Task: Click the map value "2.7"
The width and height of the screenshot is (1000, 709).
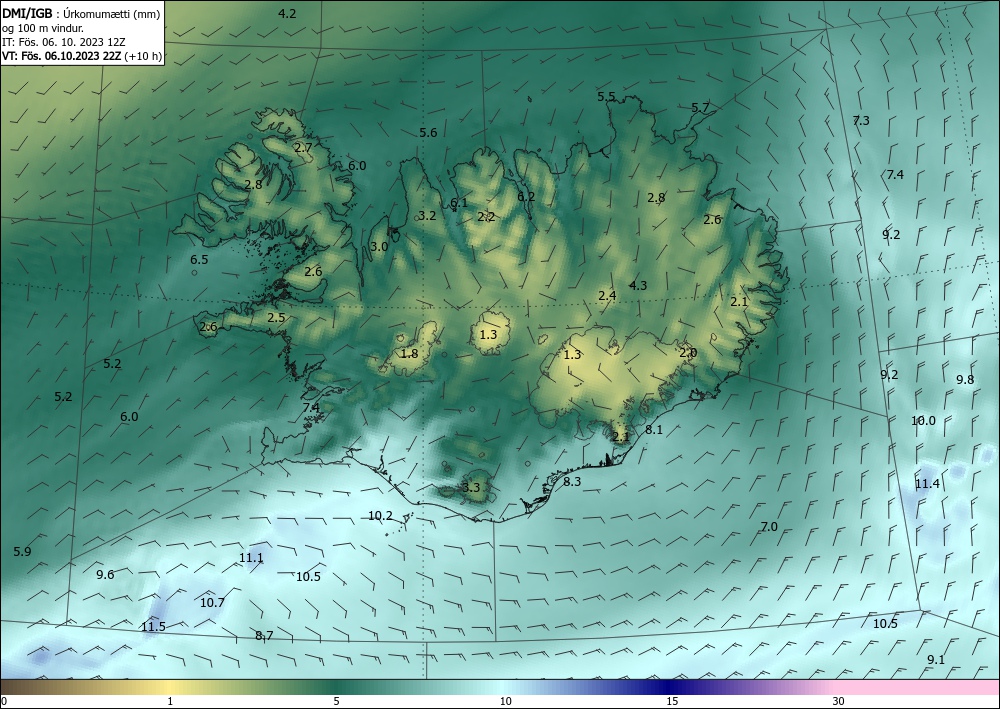Action: click(x=304, y=147)
